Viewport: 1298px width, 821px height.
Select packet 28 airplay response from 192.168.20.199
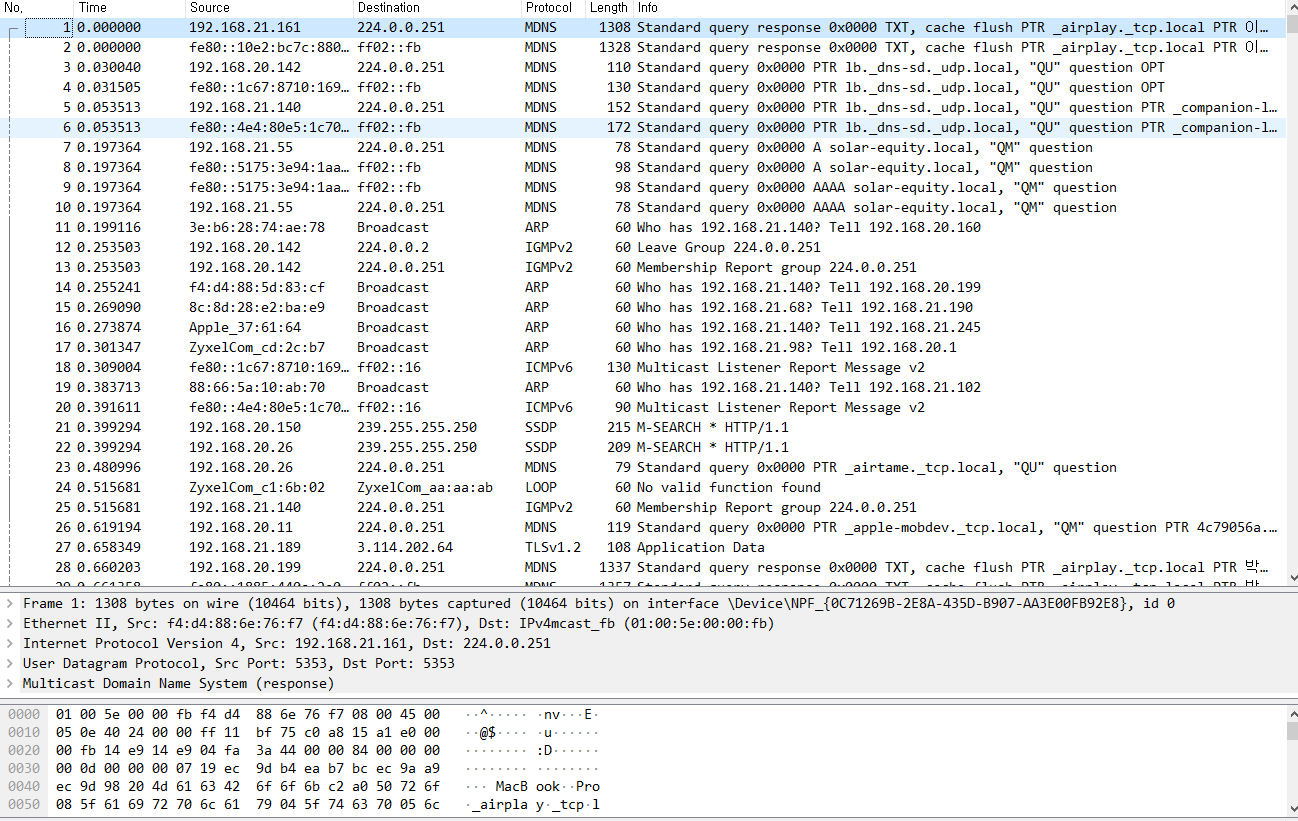(643, 567)
